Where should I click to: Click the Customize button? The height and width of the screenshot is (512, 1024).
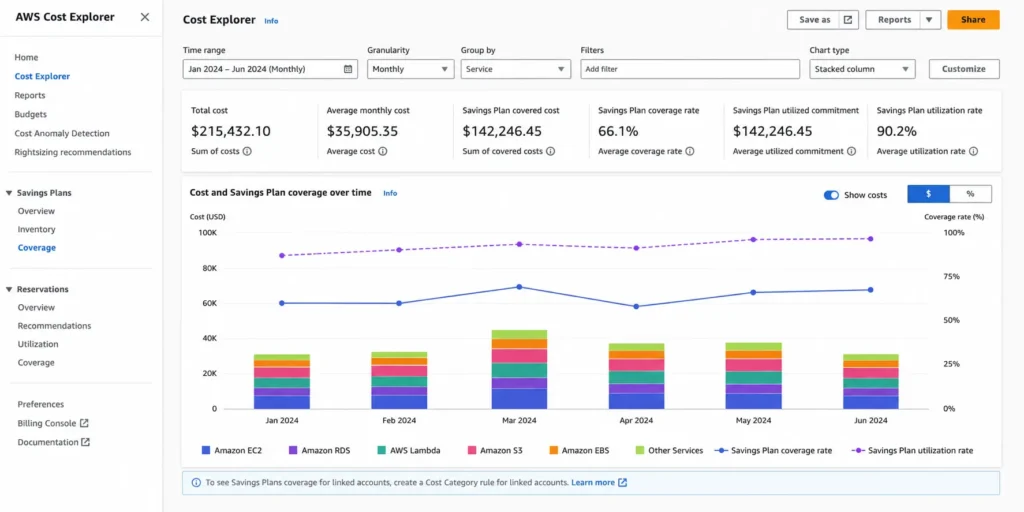coord(964,69)
